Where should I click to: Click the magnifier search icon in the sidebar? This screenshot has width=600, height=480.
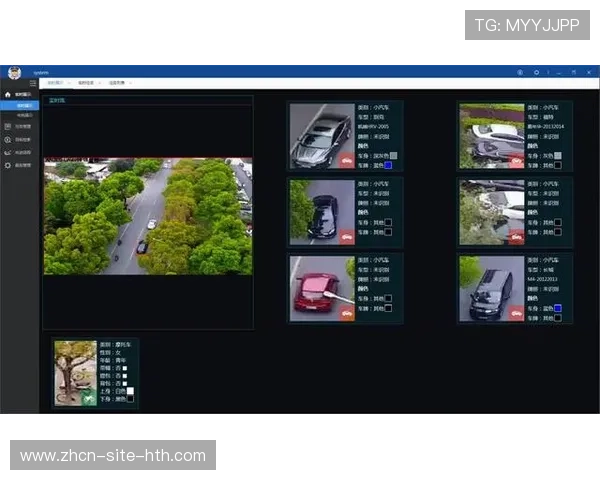tap(8, 140)
